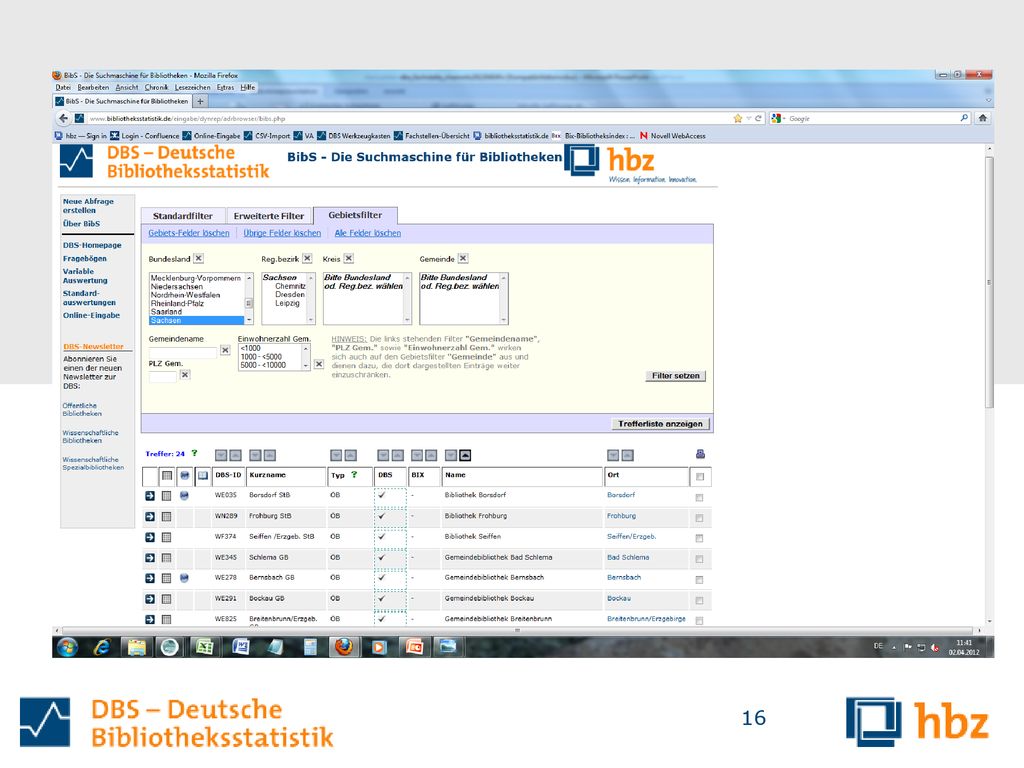The height and width of the screenshot is (768, 1024).
Task: Clear the Reg.bezirk filter with its X
Action: click(x=308, y=259)
